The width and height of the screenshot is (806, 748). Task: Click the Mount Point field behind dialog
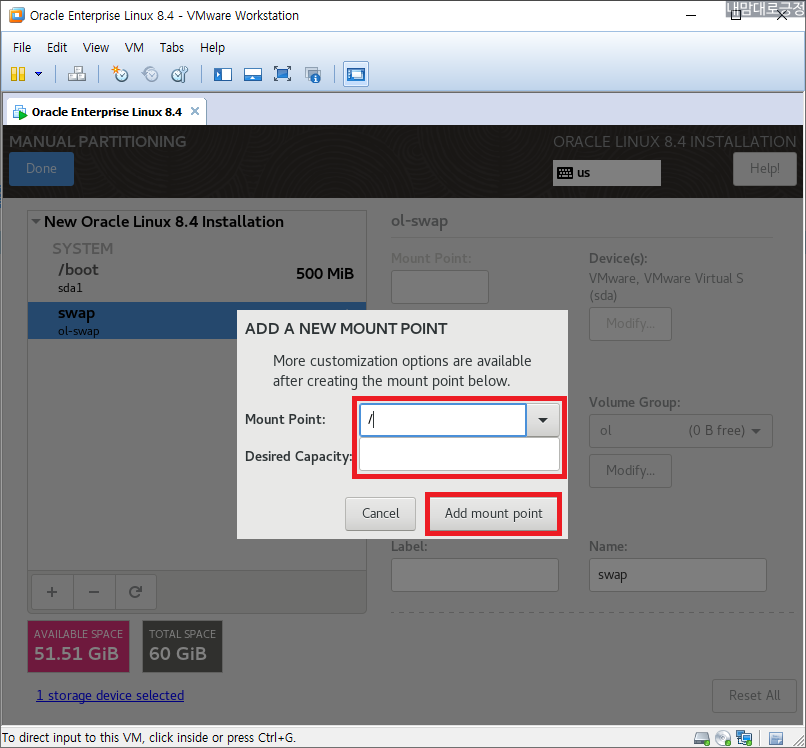pyautogui.click(x=439, y=287)
